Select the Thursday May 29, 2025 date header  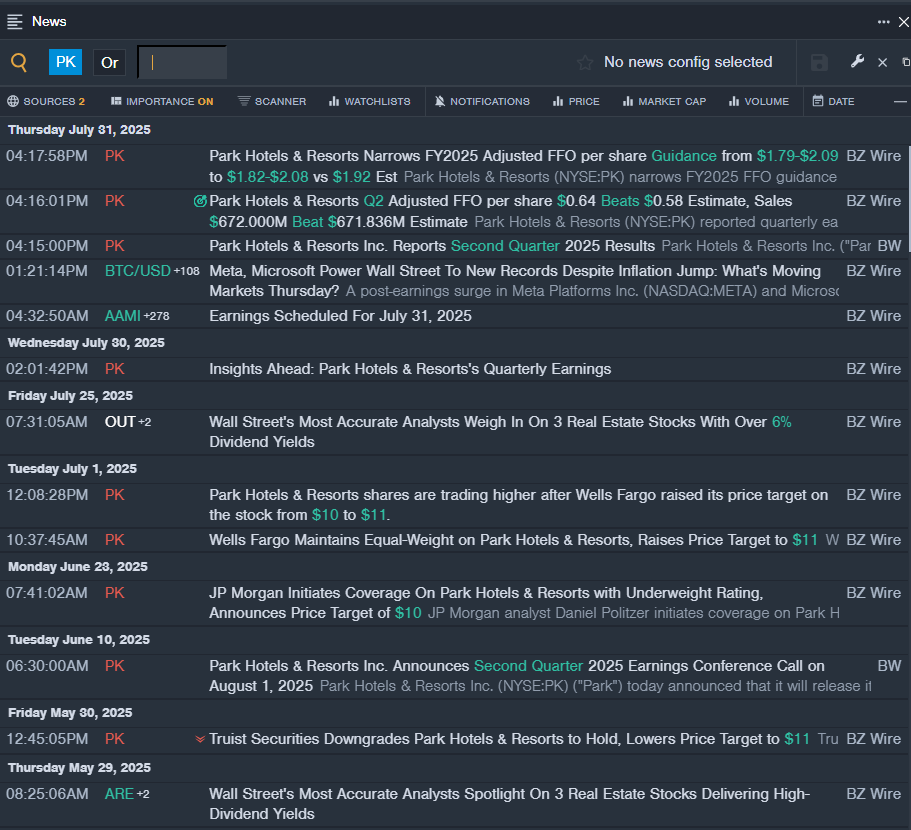click(80, 768)
